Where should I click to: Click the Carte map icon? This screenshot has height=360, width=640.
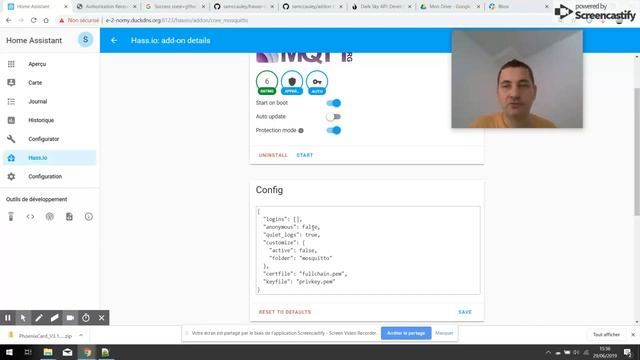[x=11, y=83]
